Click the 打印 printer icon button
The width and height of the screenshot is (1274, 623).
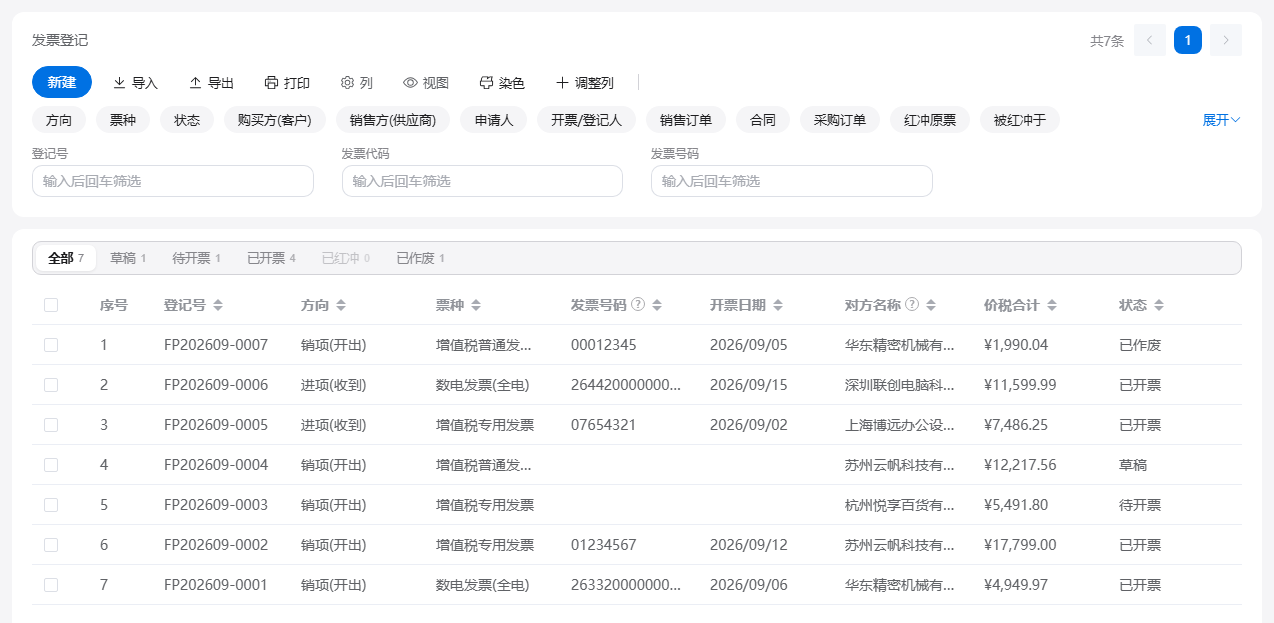(x=287, y=83)
